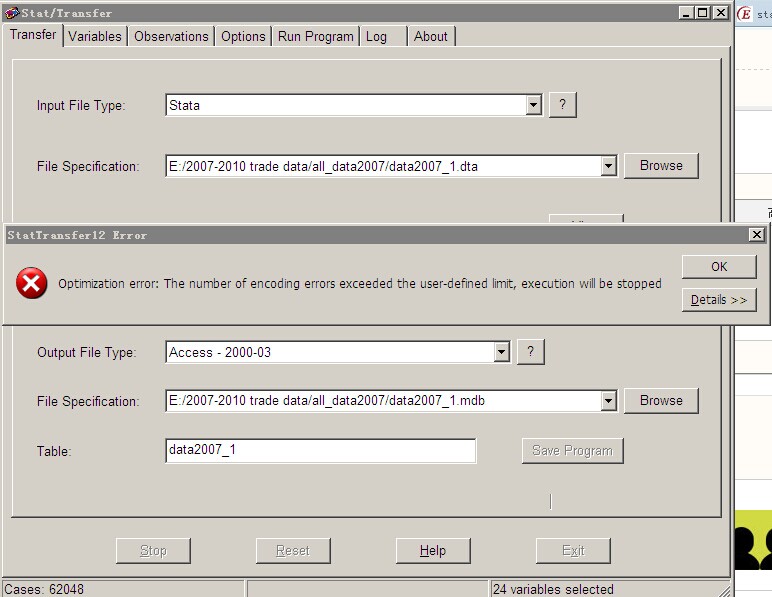Click the Save Program button
This screenshot has height=597, width=772.
click(x=573, y=451)
